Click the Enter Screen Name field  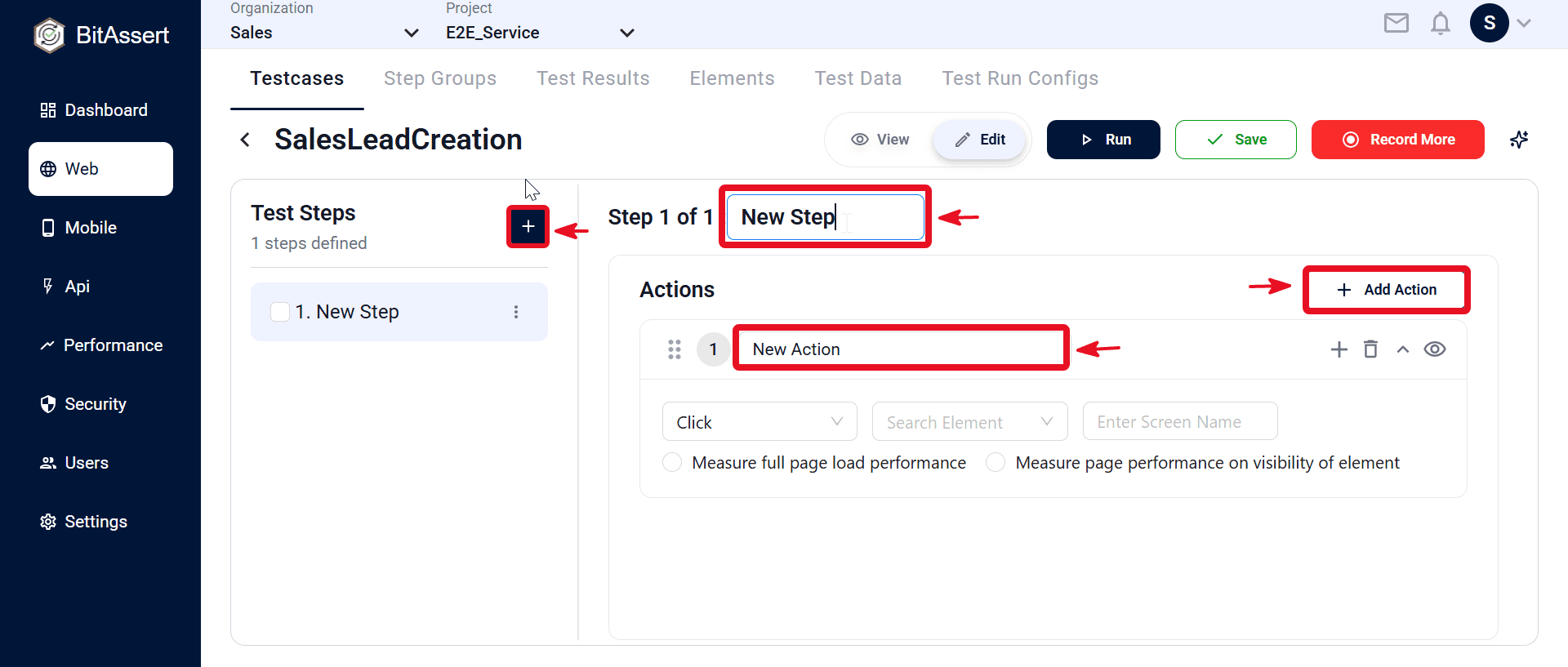(1180, 422)
